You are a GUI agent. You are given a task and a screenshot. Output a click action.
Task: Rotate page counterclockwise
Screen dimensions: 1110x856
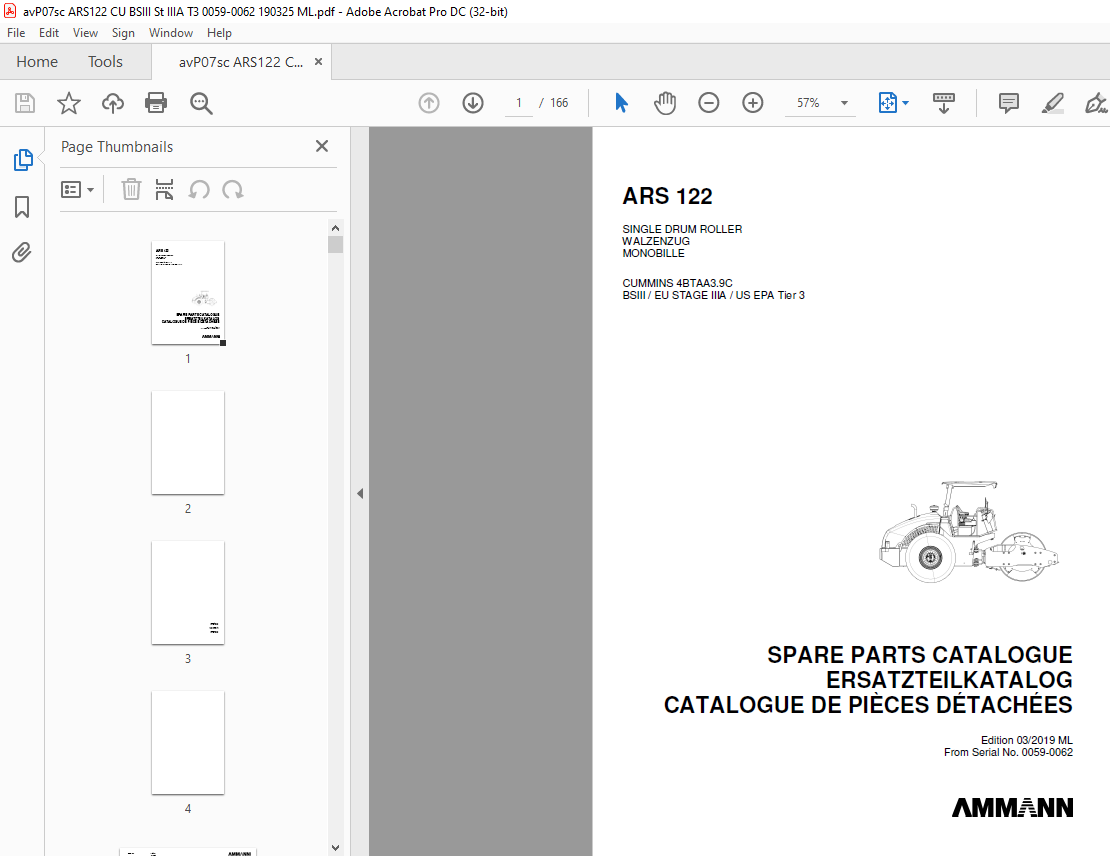coord(199,190)
